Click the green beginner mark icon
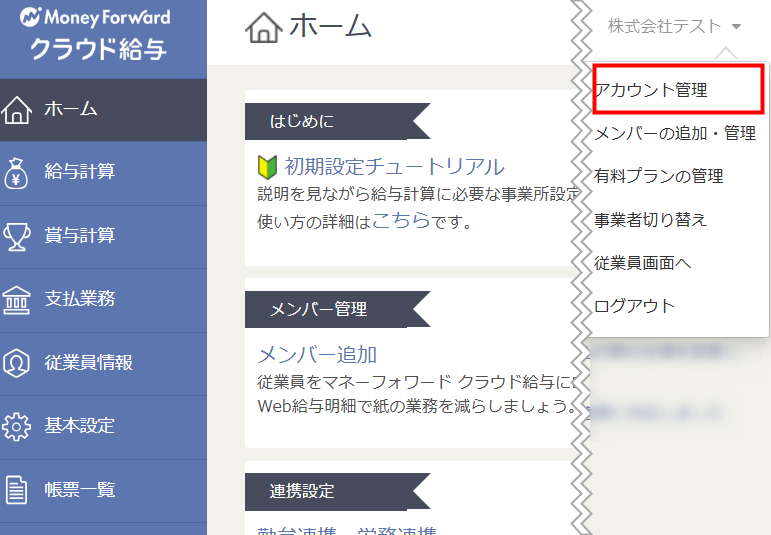Viewport: 771px width, 535px height. [x=267, y=167]
